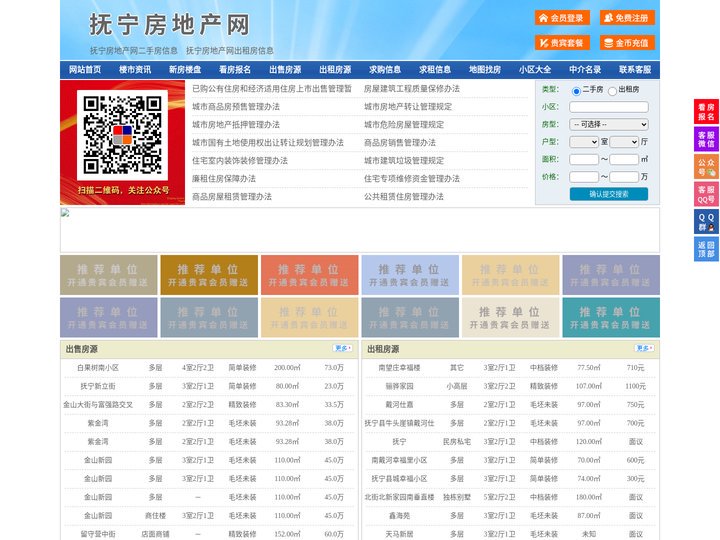
Task: Open link 公共租赁住房管理办法
Action: tap(404, 197)
